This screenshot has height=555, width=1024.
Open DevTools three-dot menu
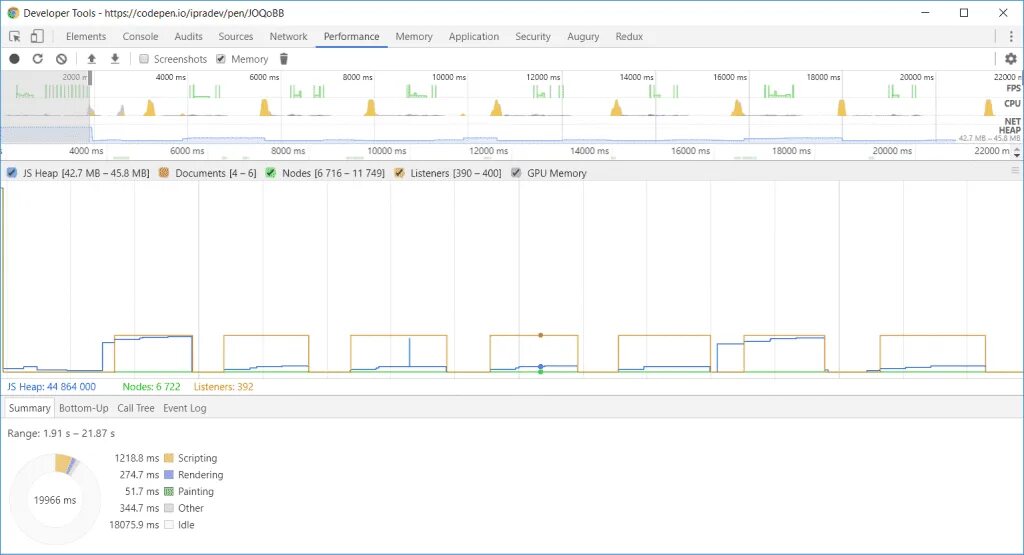pos(1011,37)
